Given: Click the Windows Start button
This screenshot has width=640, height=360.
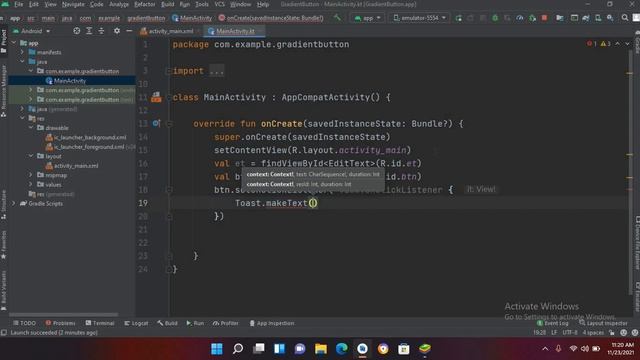Looking at the screenshot, I should [217, 349].
